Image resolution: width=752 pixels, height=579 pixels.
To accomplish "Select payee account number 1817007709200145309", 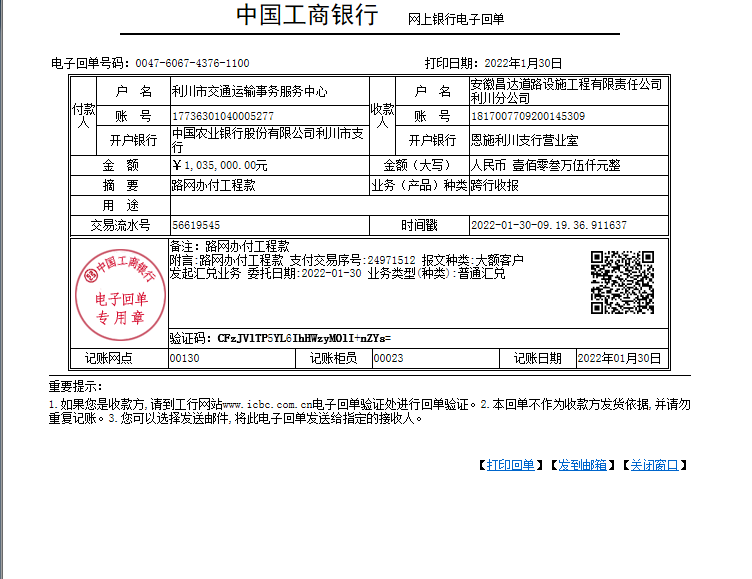I will point(535,116).
